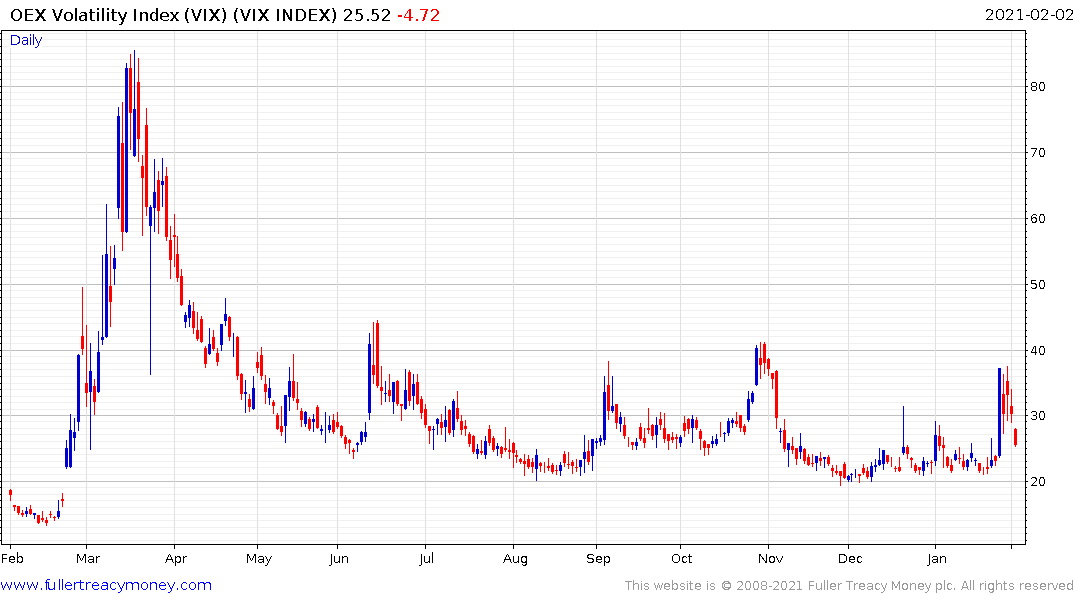The width and height of the screenshot is (1075, 600).
Task: Click the Feb x-axis label
Action: 12,558
